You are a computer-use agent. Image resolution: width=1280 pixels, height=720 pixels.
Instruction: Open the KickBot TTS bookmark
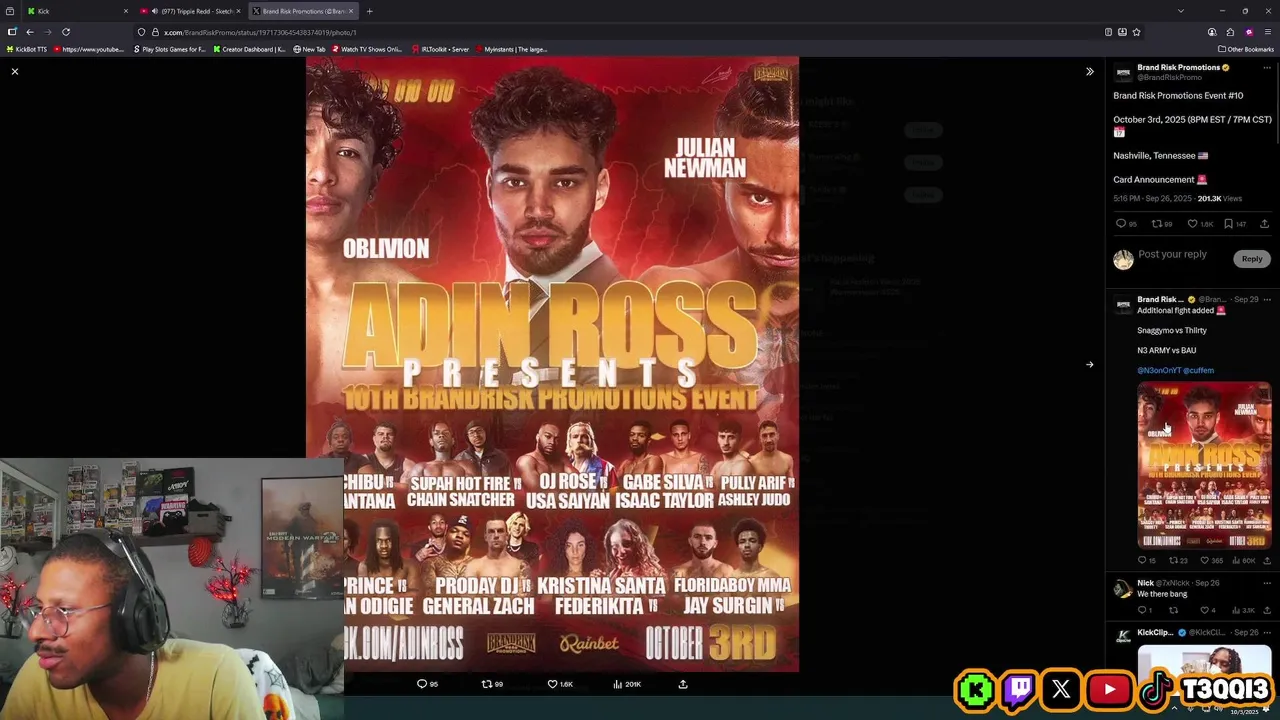click(27, 49)
